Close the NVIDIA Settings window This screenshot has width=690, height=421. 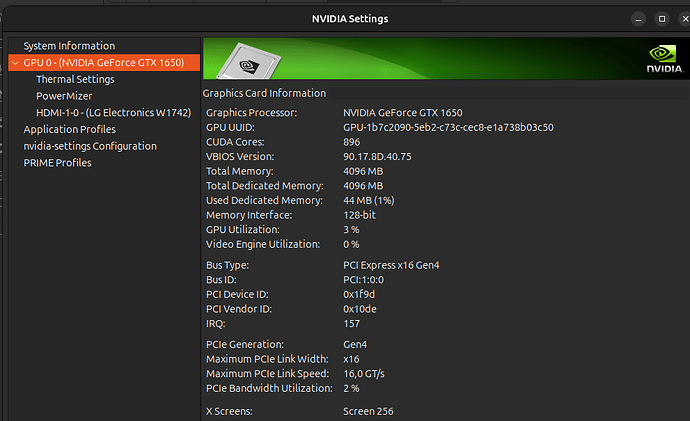tap(682, 18)
